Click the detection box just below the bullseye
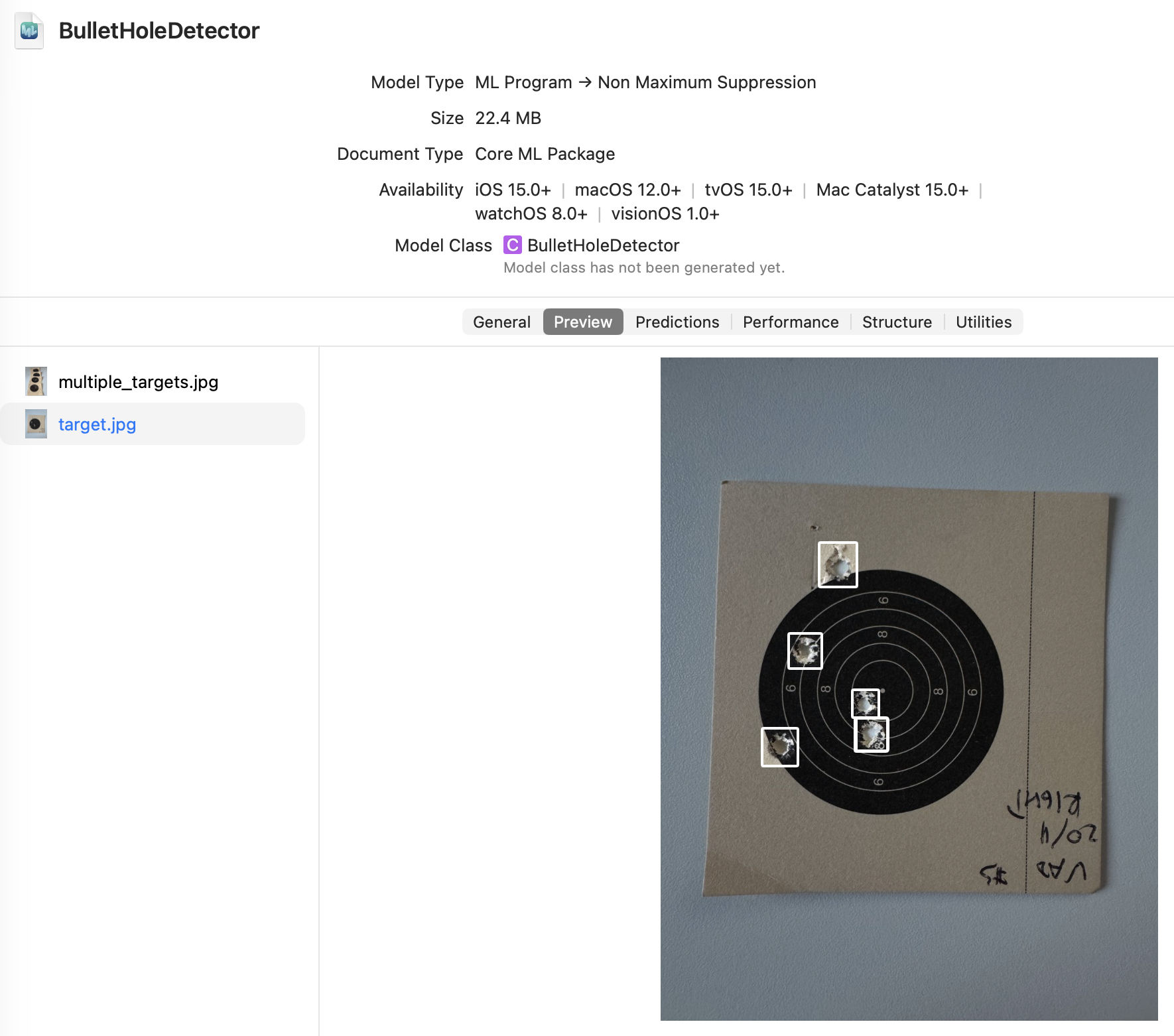1174x1036 pixels. click(x=872, y=734)
